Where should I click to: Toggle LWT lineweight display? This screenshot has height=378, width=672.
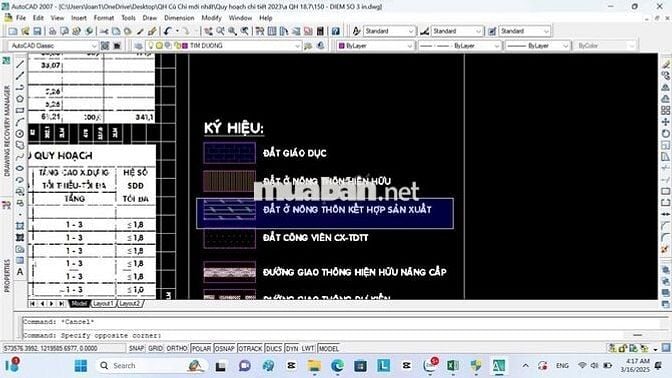tap(308, 348)
